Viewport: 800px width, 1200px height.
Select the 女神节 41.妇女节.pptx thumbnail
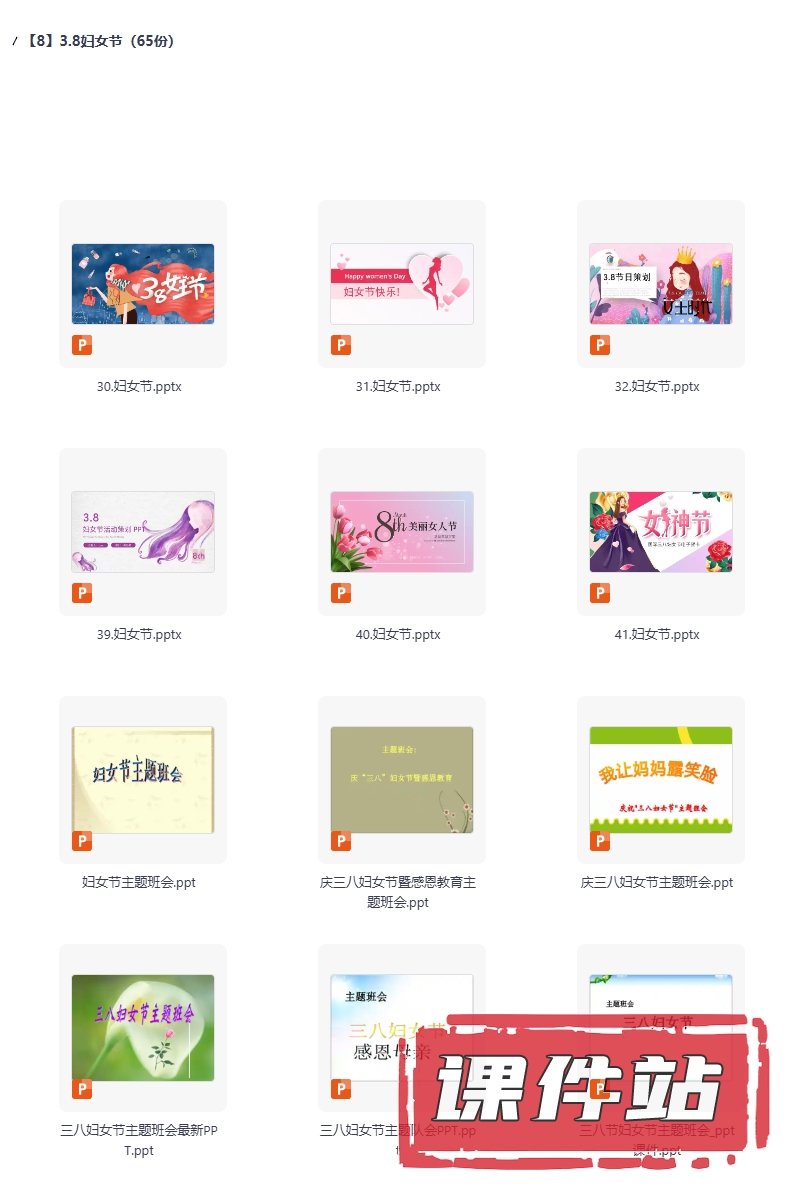coord(661,532)
